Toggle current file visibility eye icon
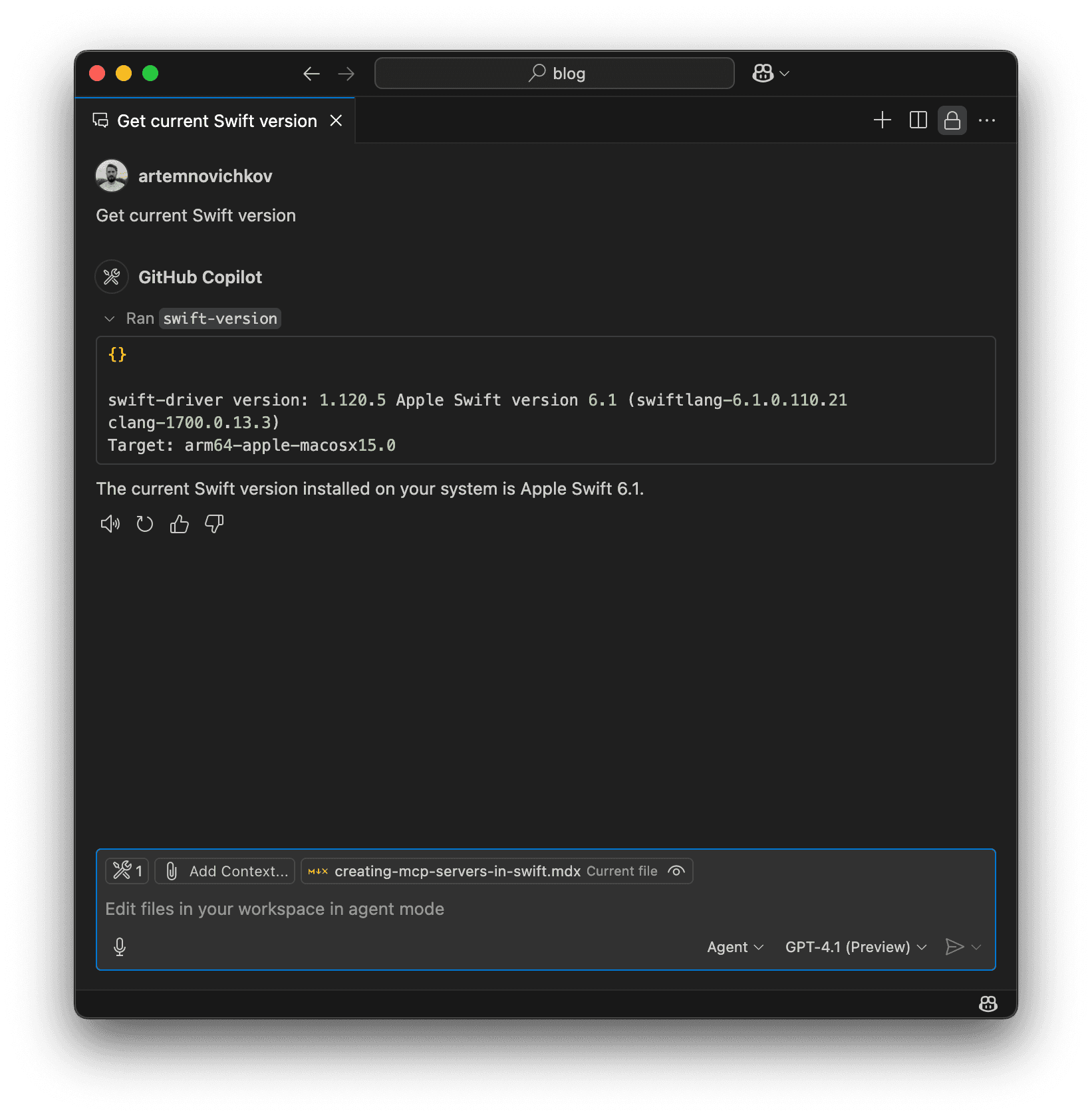Viewport: 1092px width, 1117px height. tap(676, 871)
